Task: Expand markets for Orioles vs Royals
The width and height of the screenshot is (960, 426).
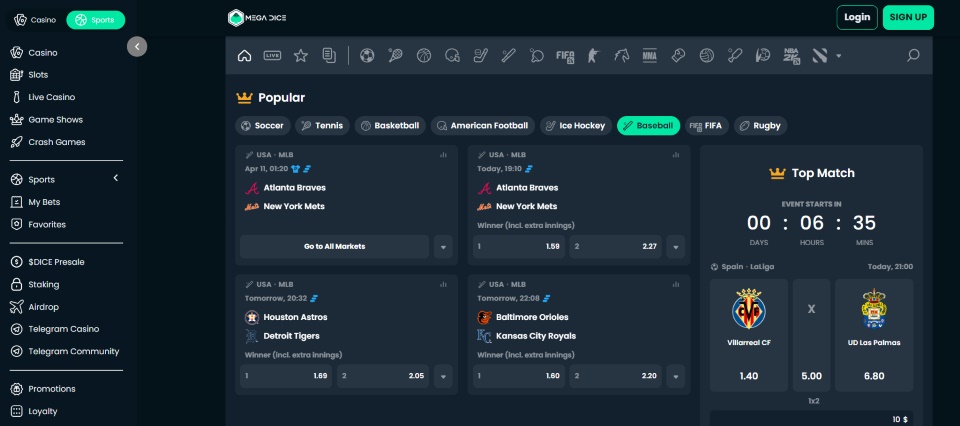Action: pyautogui.click(x=676, y=376)
